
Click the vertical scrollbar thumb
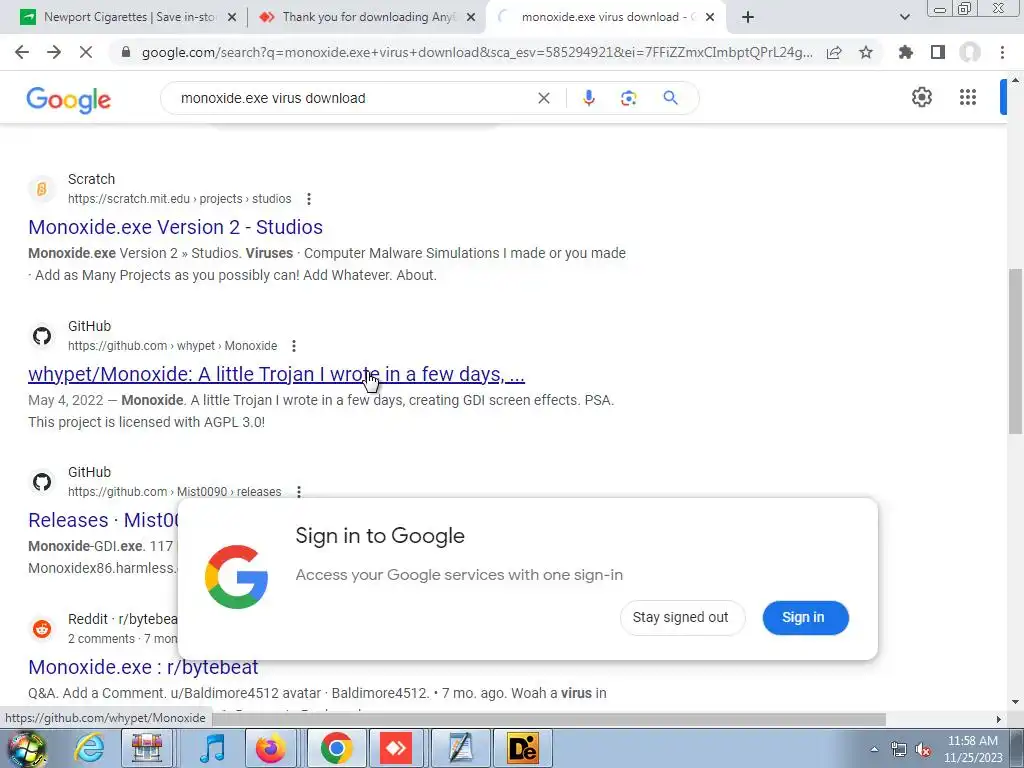tap(1015, 351)
